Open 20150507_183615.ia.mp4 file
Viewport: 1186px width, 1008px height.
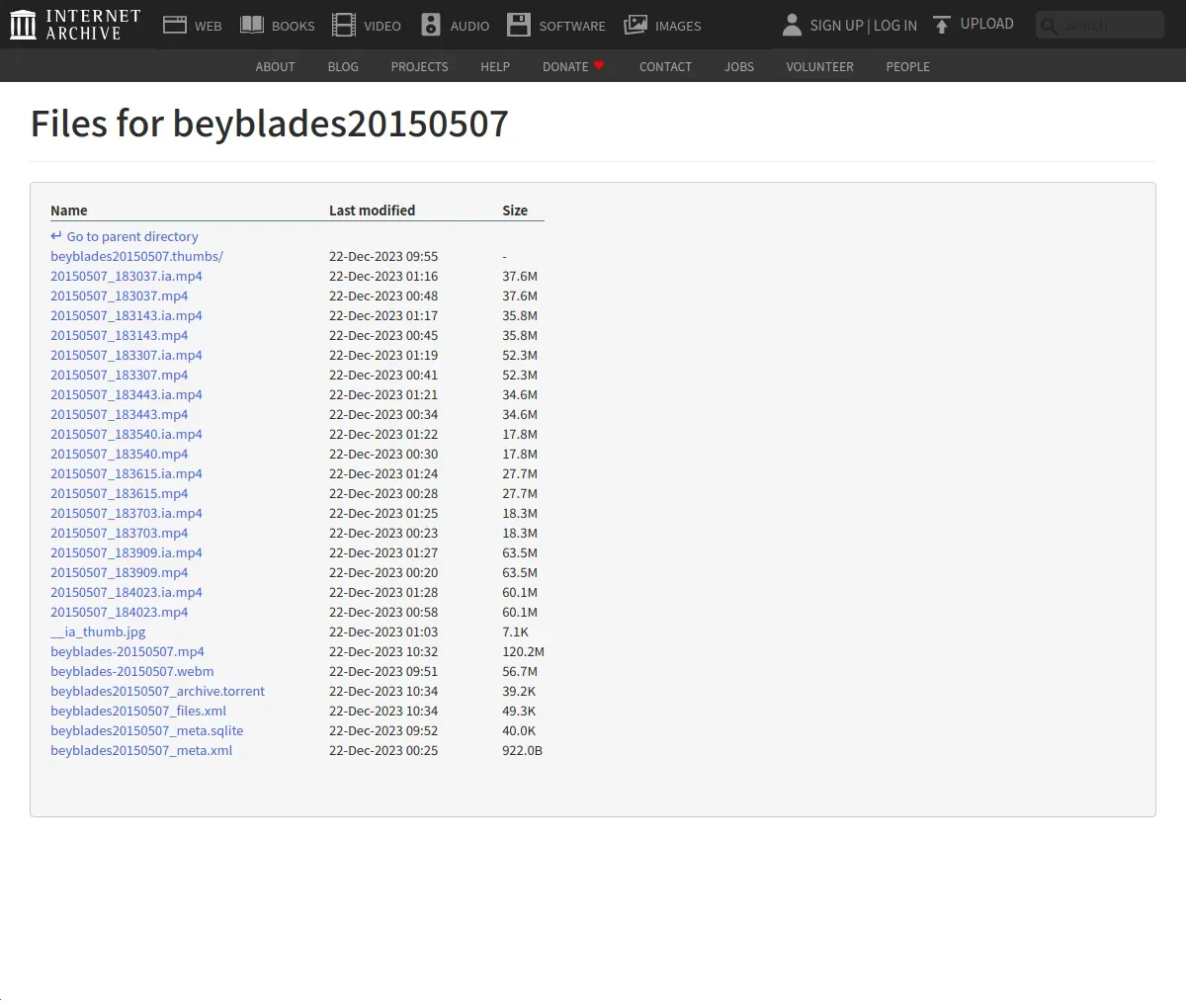(x=127, y=473)
